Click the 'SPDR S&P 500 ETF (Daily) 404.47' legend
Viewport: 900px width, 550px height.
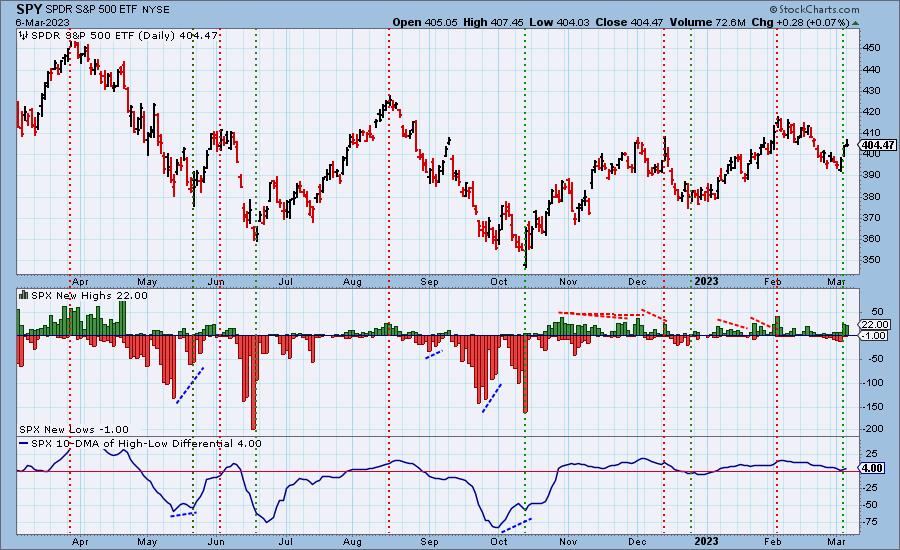[x=124, y=36]
